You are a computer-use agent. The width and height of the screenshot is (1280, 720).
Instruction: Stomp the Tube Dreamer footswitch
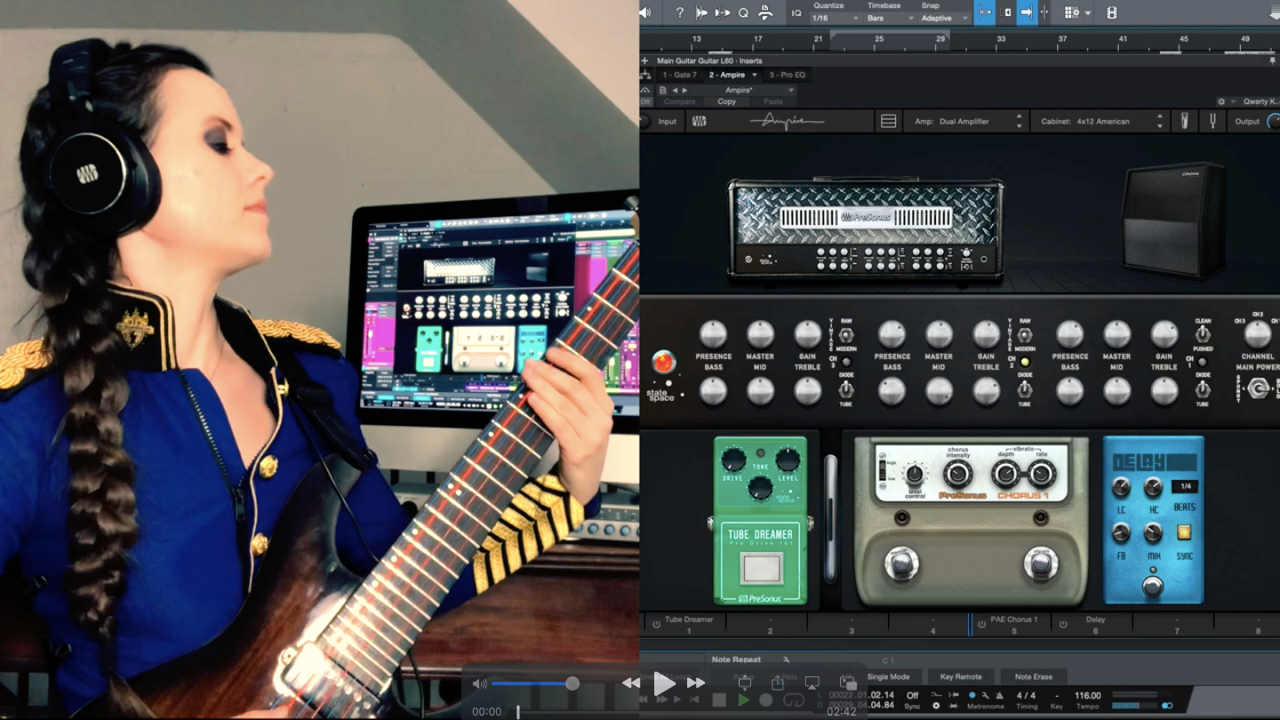pos(761,568)
